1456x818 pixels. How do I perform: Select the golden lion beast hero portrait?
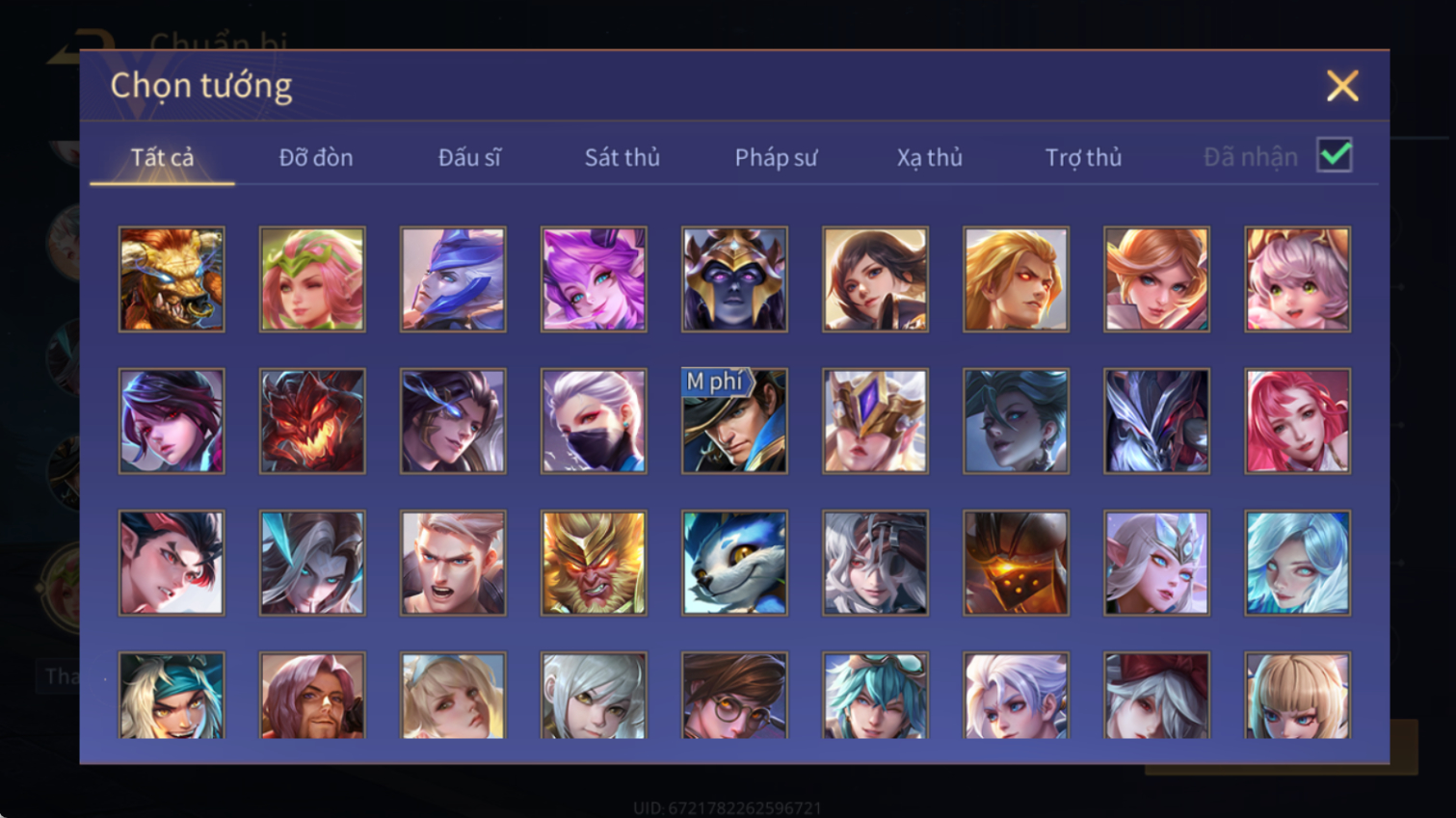(x=172, y=279)
